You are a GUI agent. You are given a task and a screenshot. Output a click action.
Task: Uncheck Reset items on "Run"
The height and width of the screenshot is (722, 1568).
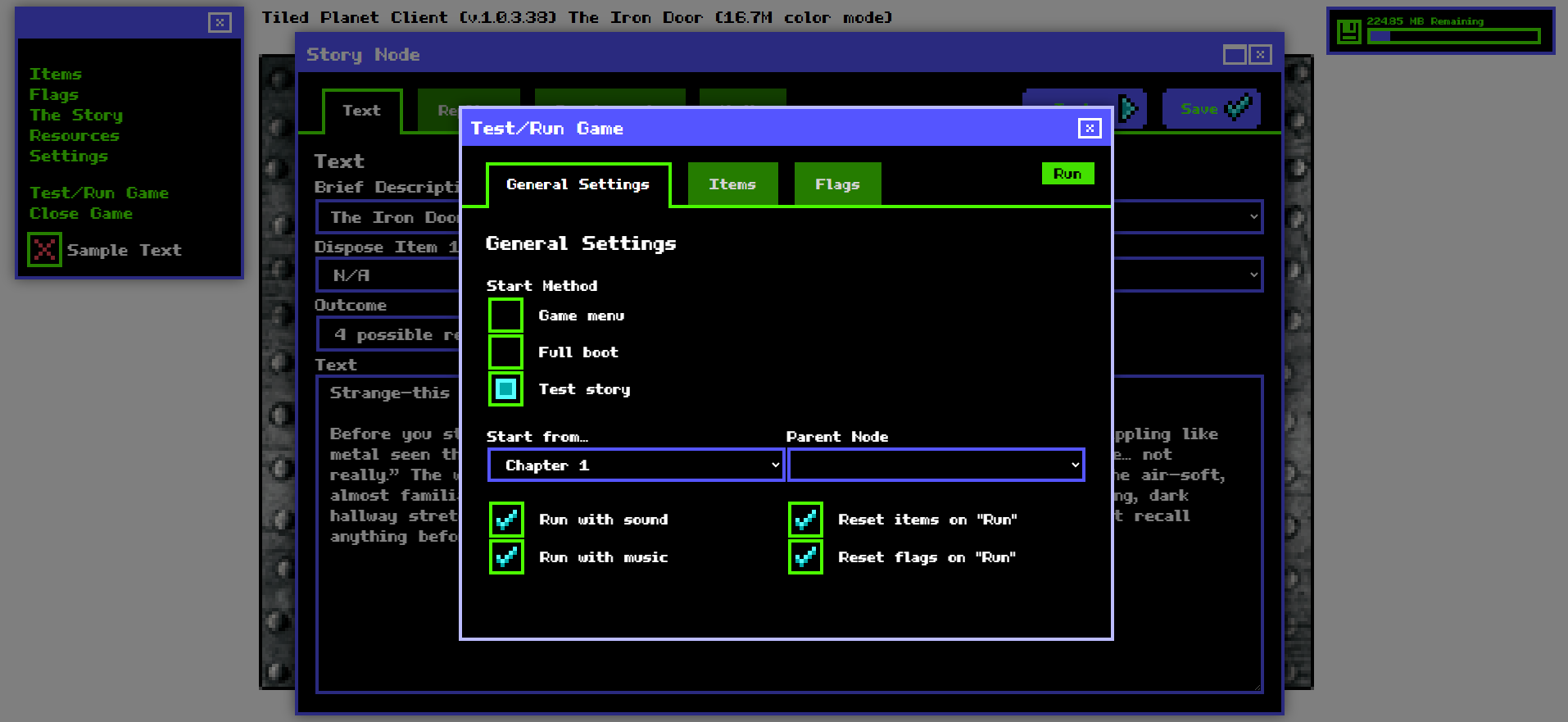pyautogui.click(x=805, y=520)
